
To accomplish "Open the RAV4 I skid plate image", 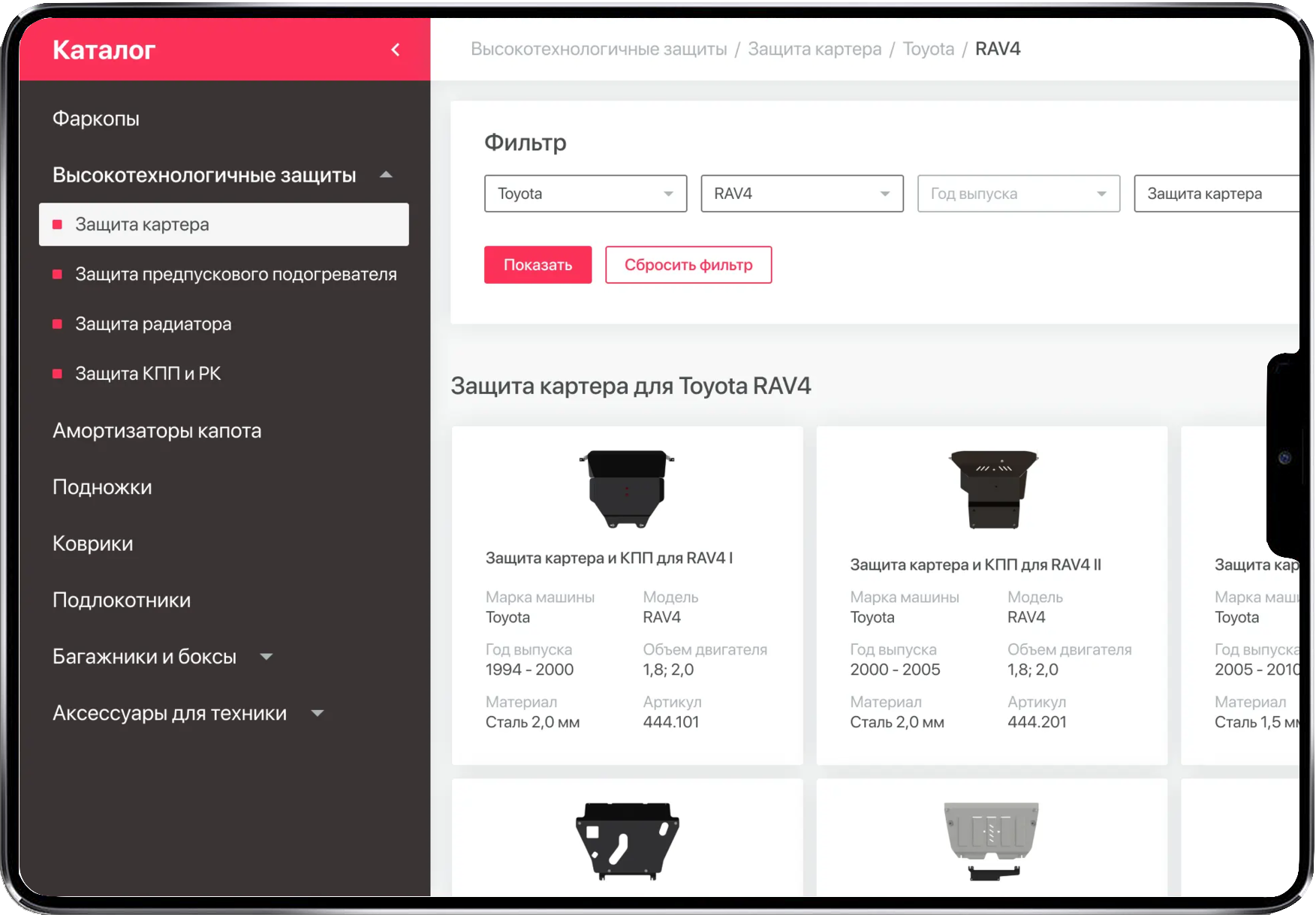I will 627,489.
